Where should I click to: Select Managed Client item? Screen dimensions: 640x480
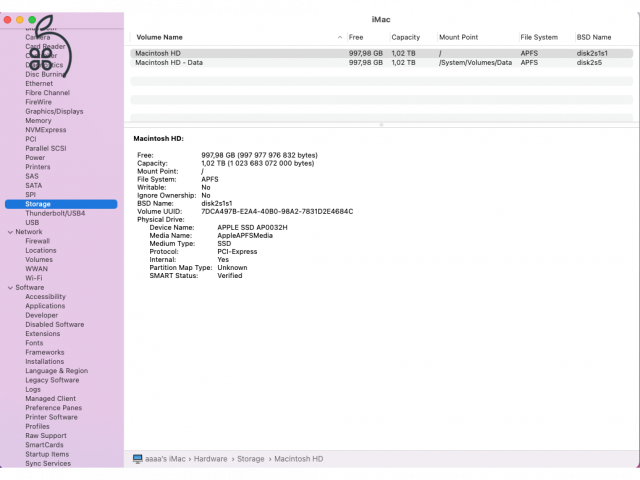[50, 398]
